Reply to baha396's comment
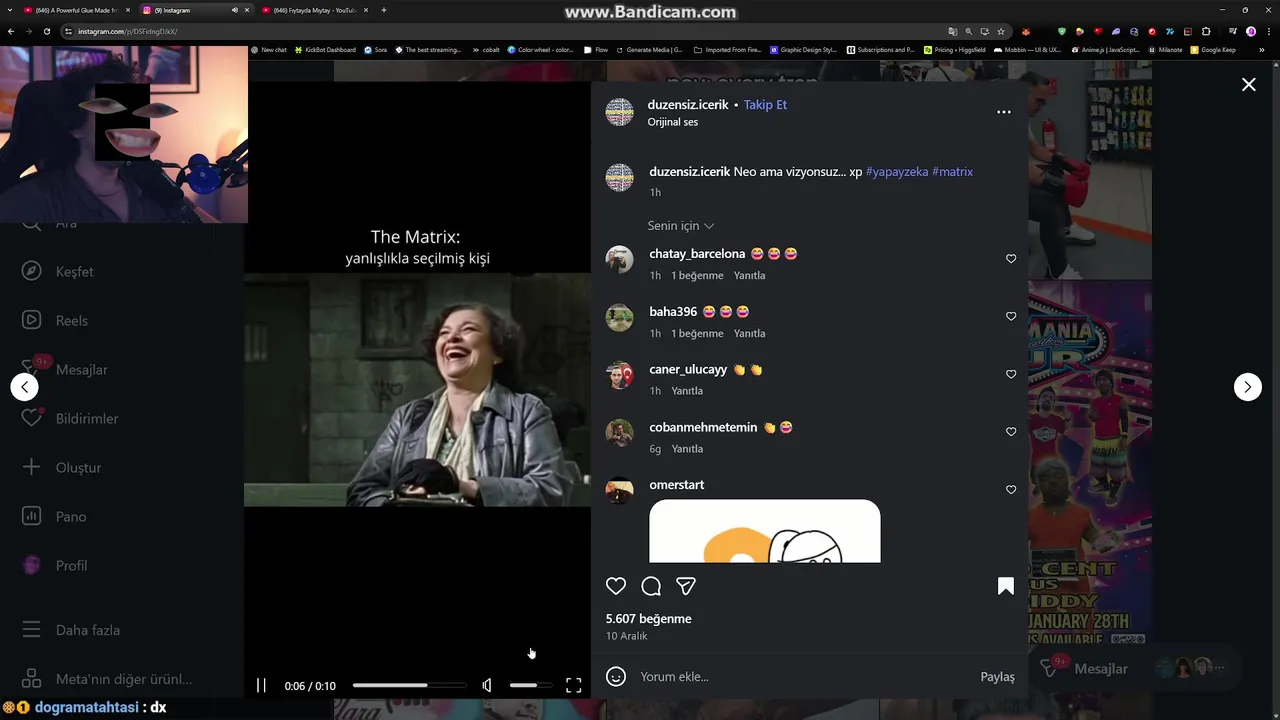1280x720 pixels. (749, 334)
